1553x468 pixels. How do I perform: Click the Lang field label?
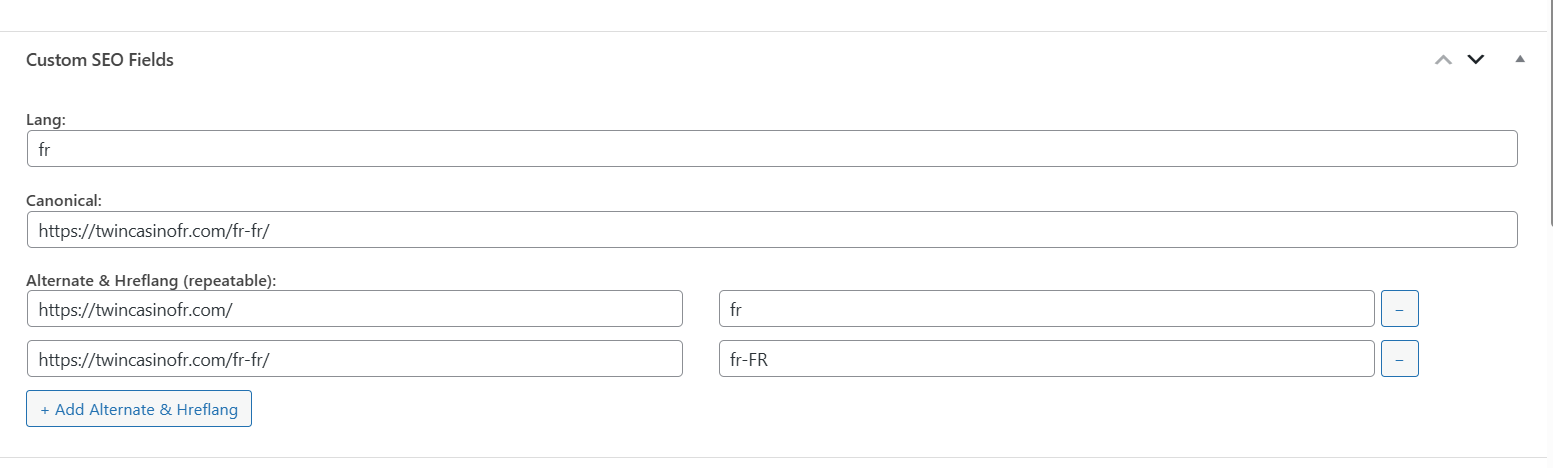45,120
